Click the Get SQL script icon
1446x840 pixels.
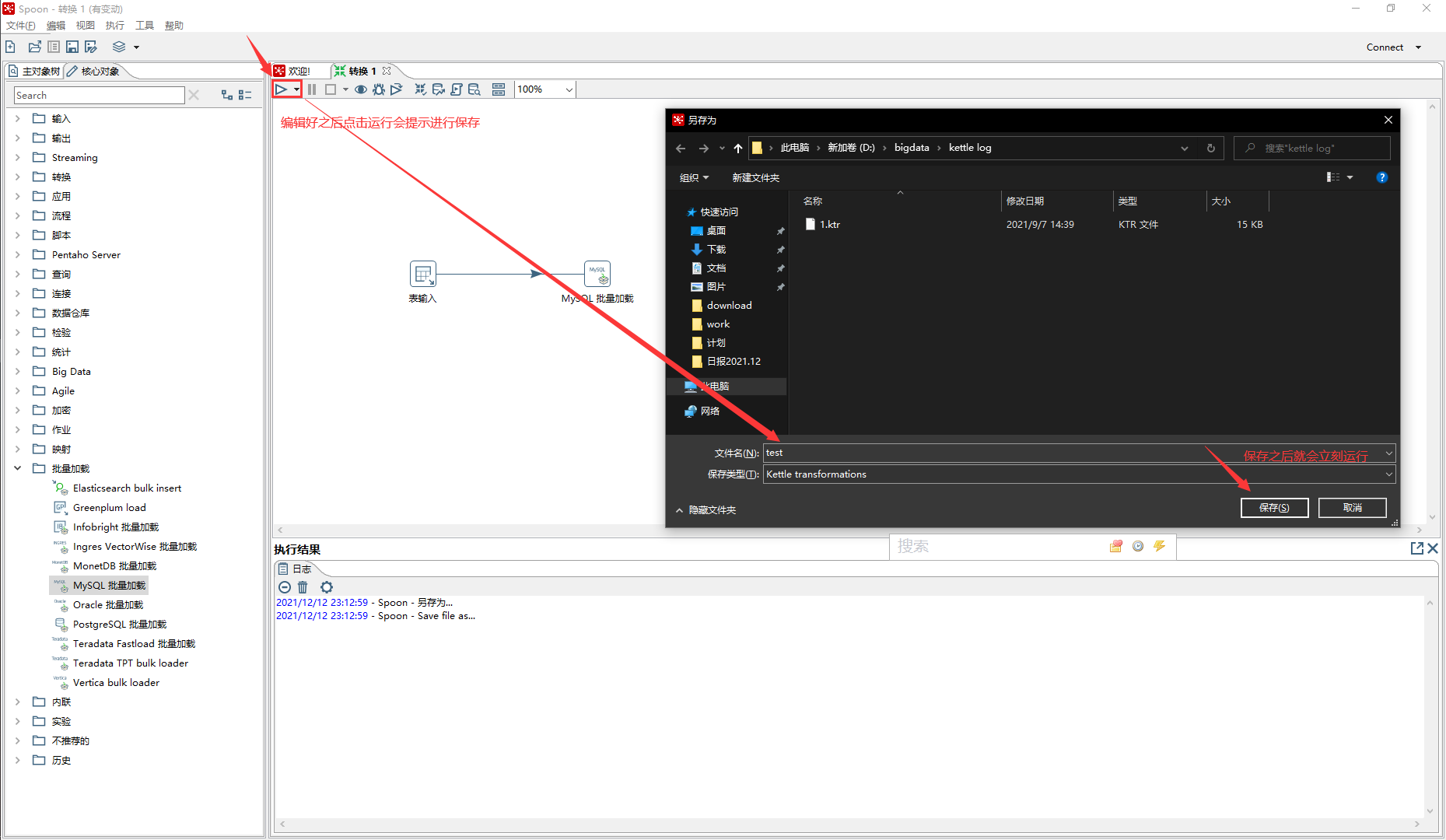pos(457,89)
